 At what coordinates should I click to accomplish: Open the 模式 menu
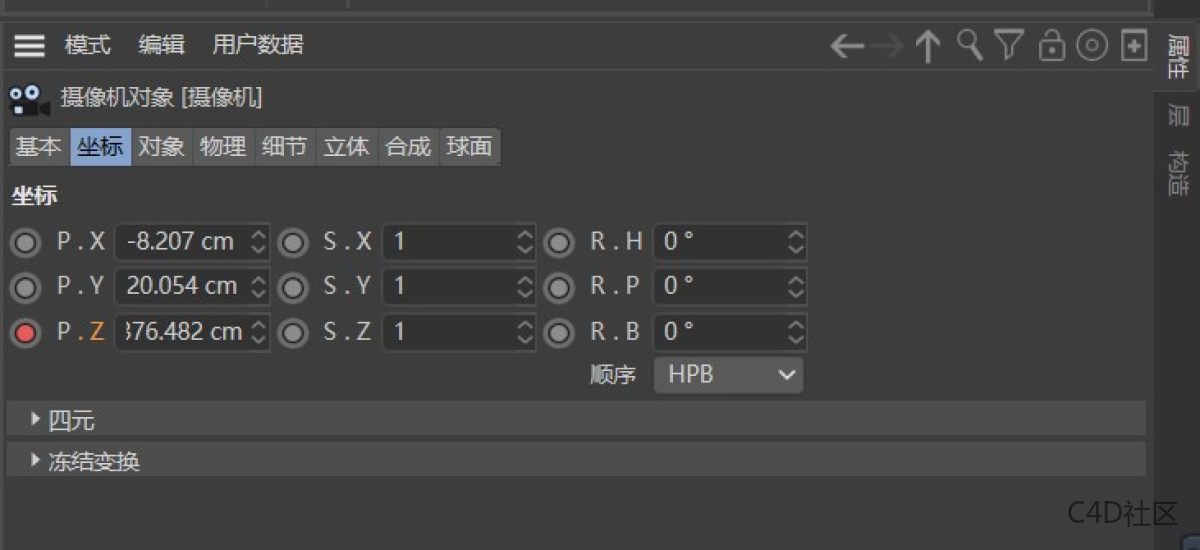88,45
